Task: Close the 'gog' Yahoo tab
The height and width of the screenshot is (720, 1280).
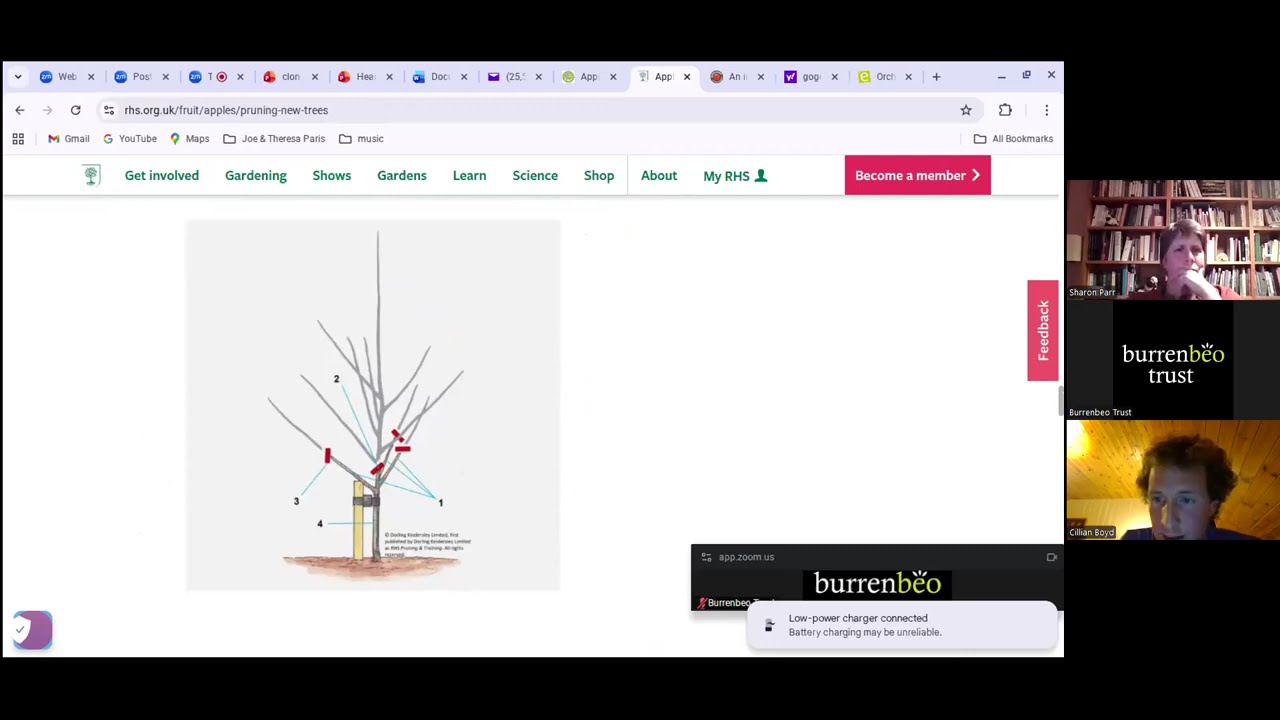Action: (834, 77)
